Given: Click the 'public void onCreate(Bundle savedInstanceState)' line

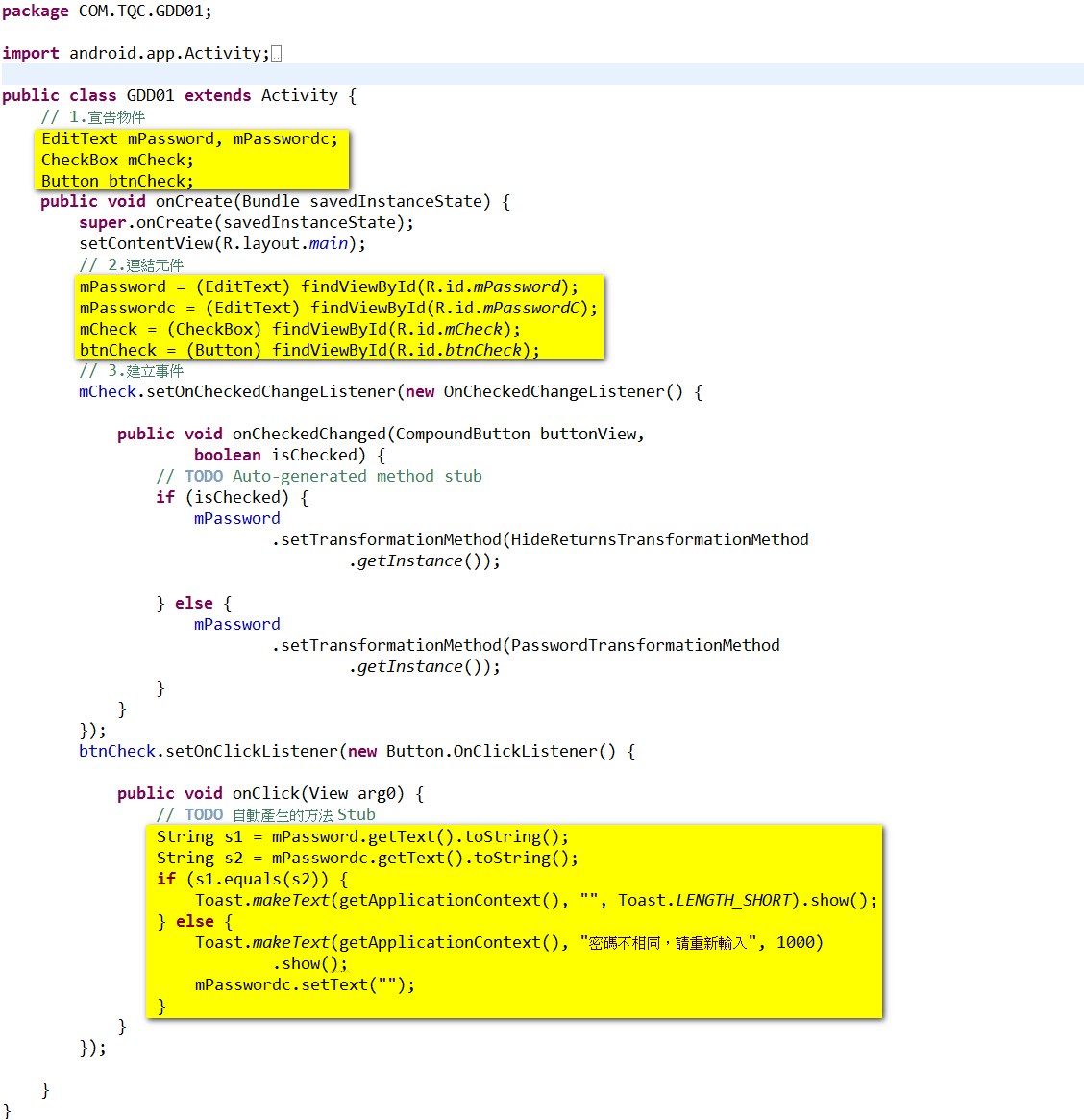Looking at the screenshot, I should point(275,202).
